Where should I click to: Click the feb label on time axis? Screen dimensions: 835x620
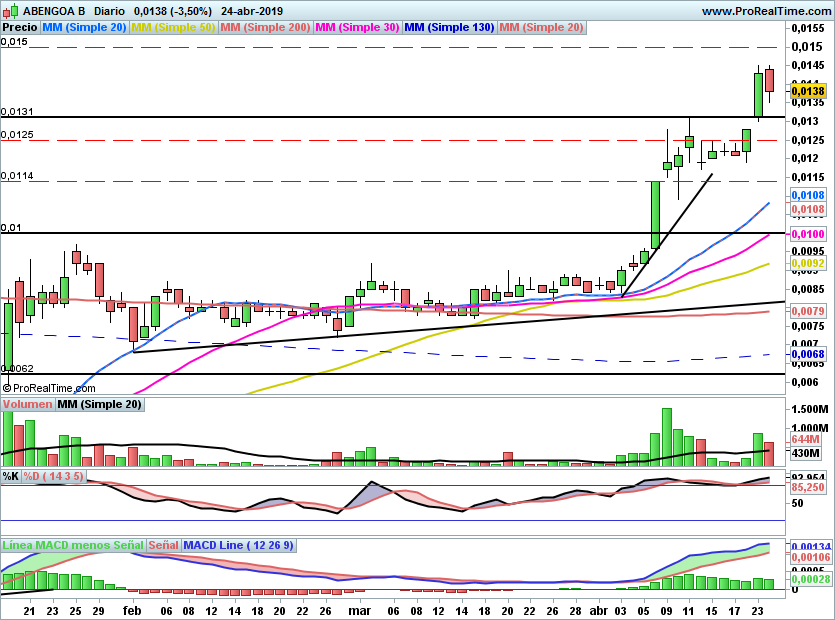132,610
